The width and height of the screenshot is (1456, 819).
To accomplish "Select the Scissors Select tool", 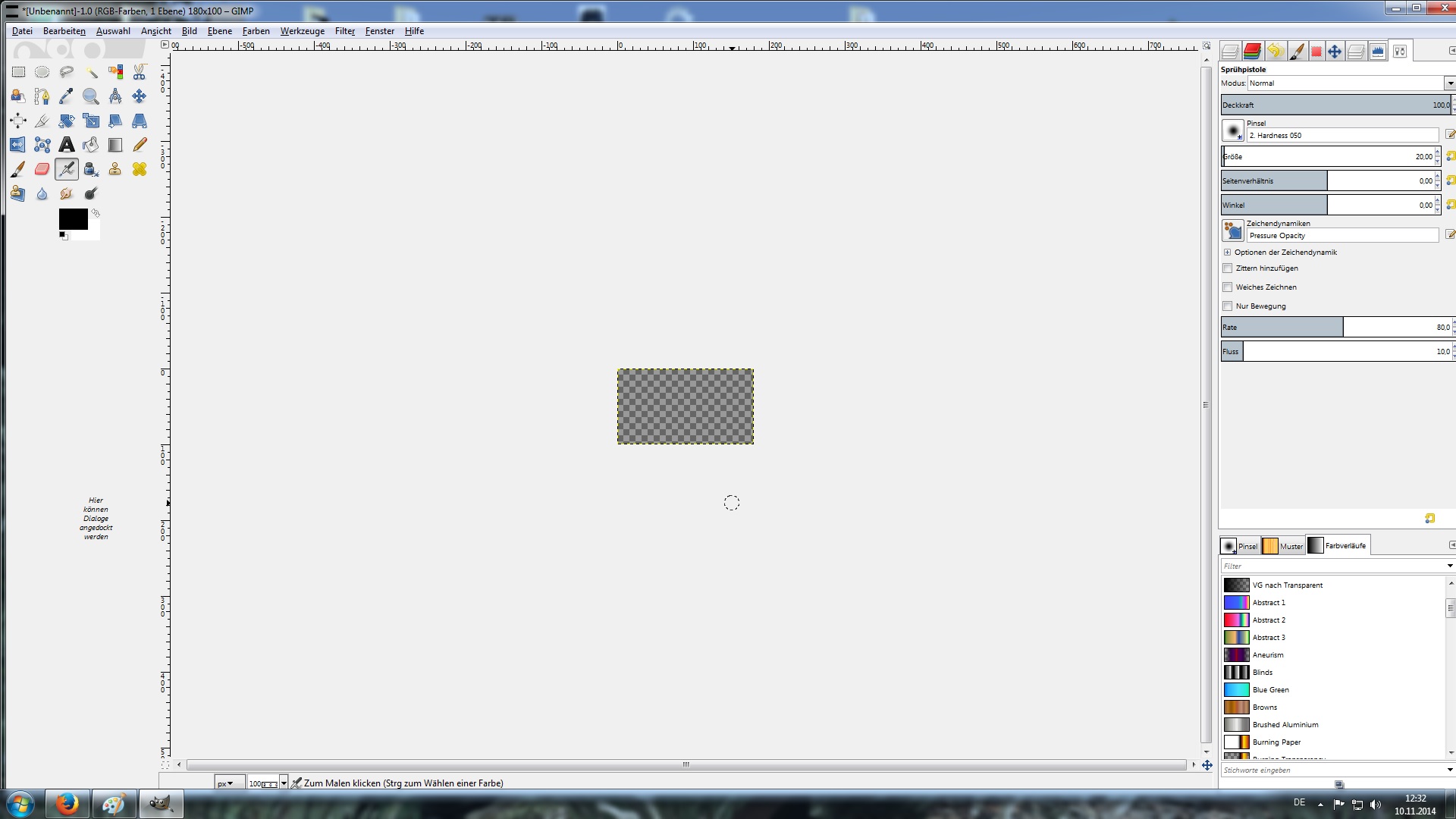I will coord(140,72).
